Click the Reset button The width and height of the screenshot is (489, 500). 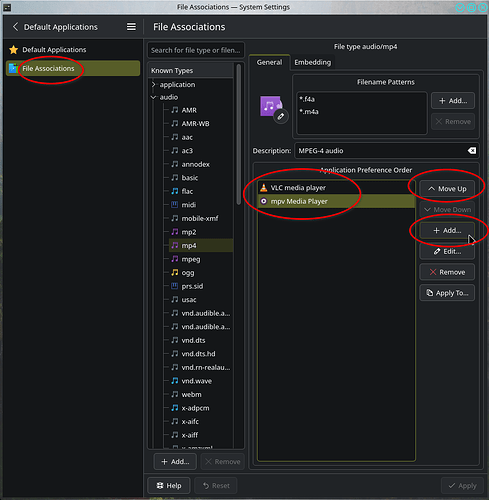pos(216,486)
